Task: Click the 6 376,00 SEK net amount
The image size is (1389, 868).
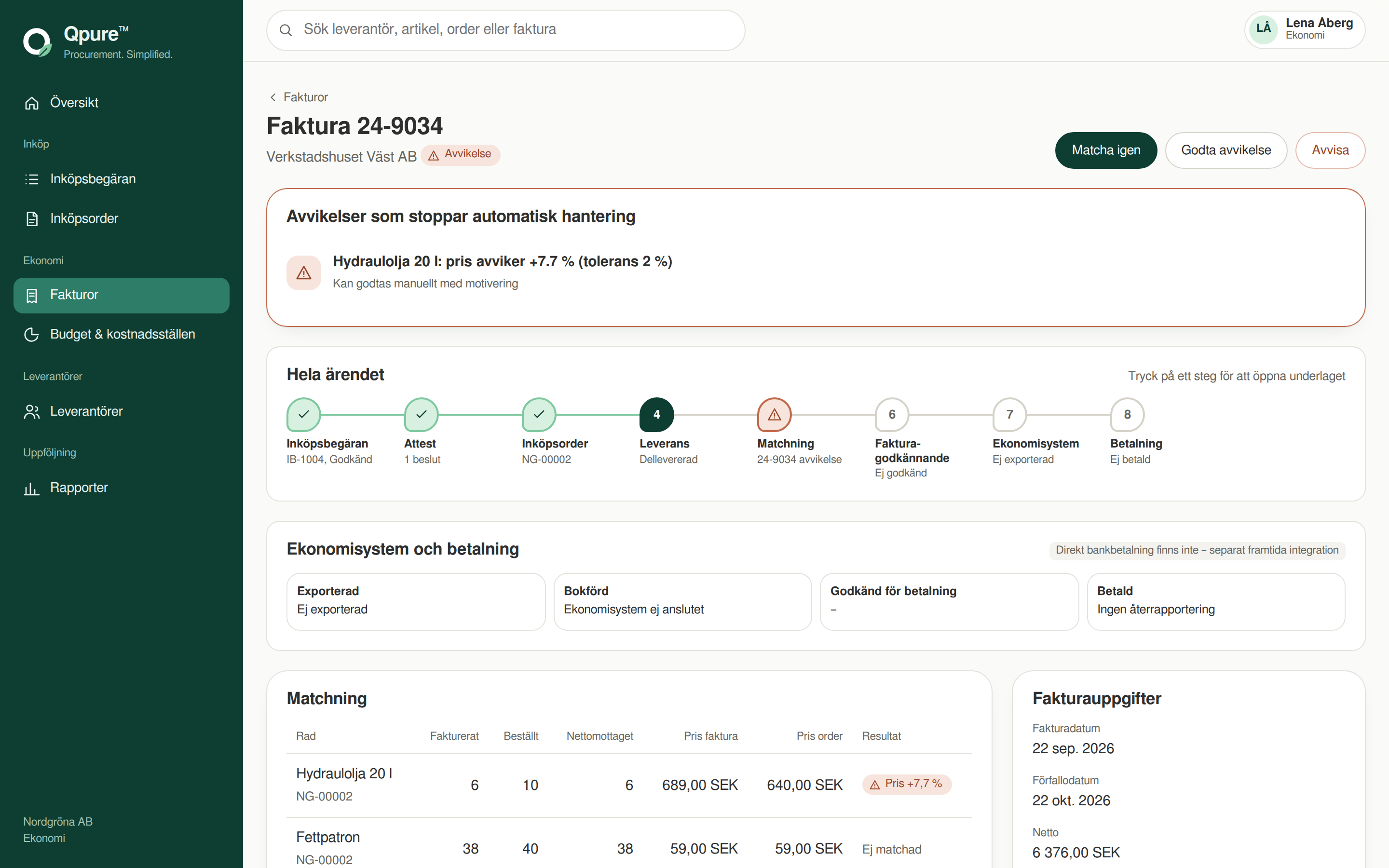Action: [x=1076, y=853]
